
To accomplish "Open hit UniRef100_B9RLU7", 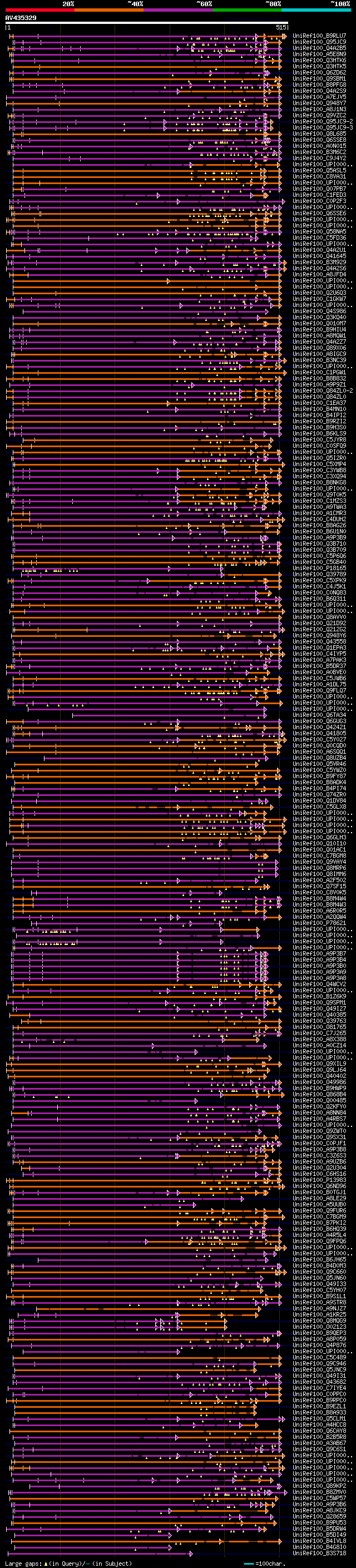I will coord(319,36).
